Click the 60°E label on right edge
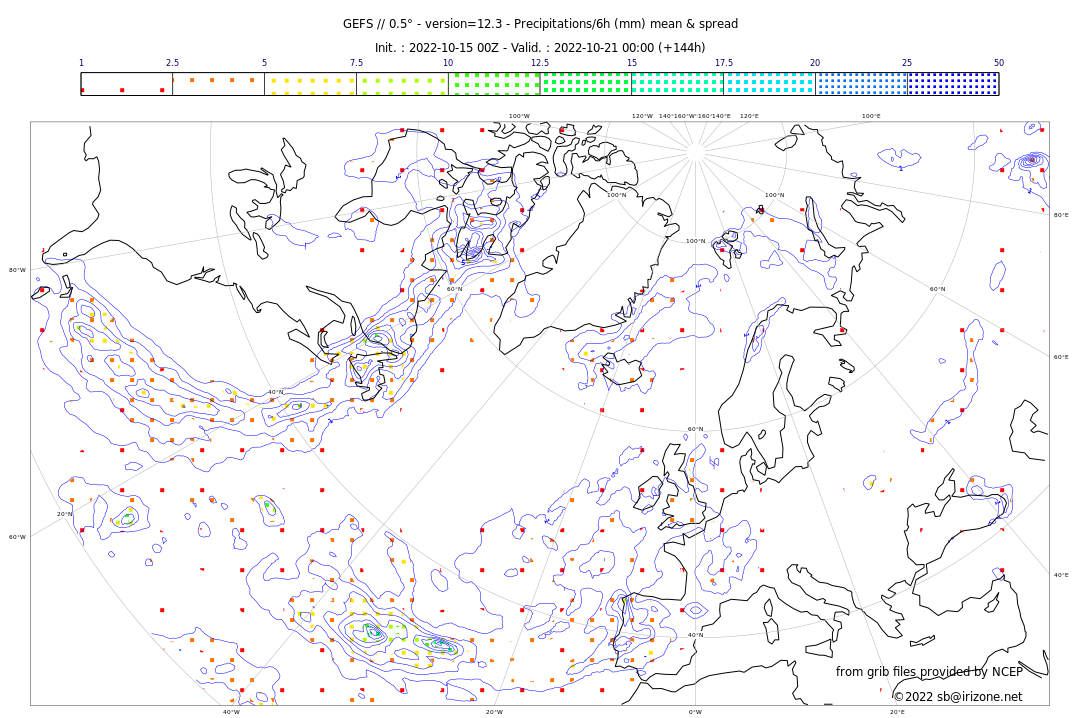 [1061, 357]
